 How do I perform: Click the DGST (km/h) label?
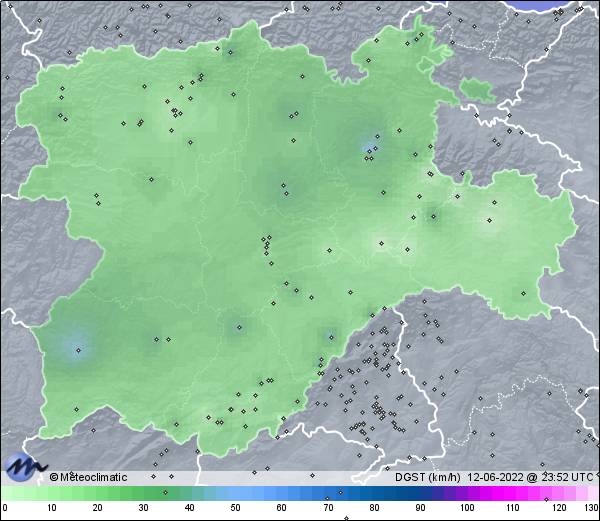coord(428,477)
